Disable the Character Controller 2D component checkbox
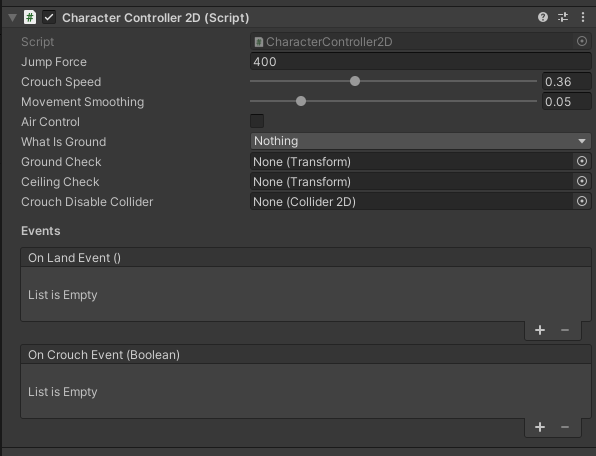Screen dimensions: 596x456 (x=49, y=17)
